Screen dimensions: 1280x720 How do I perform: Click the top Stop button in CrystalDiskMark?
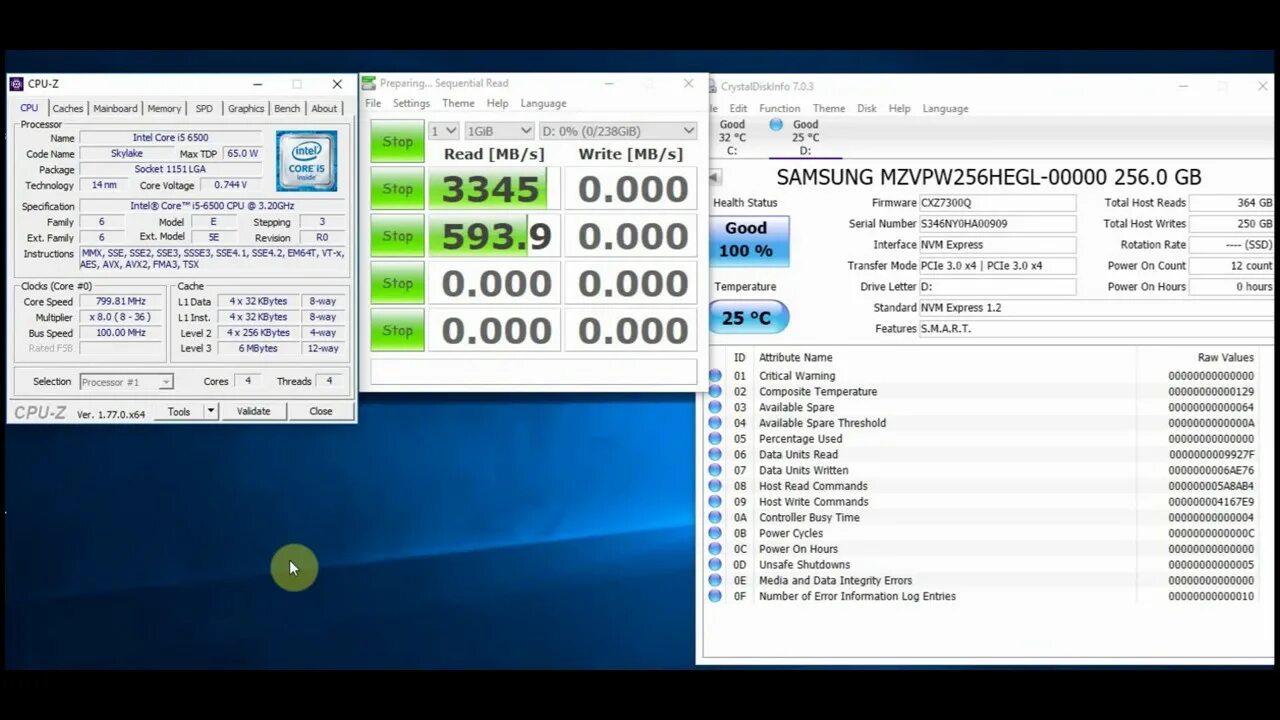click(x=397, y=142)
